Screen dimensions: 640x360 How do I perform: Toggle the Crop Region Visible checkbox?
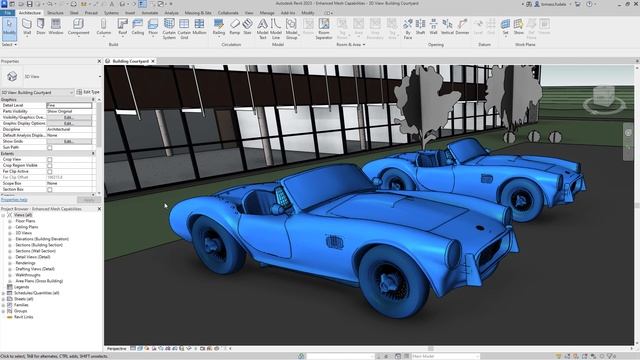(x=49, y=165)
